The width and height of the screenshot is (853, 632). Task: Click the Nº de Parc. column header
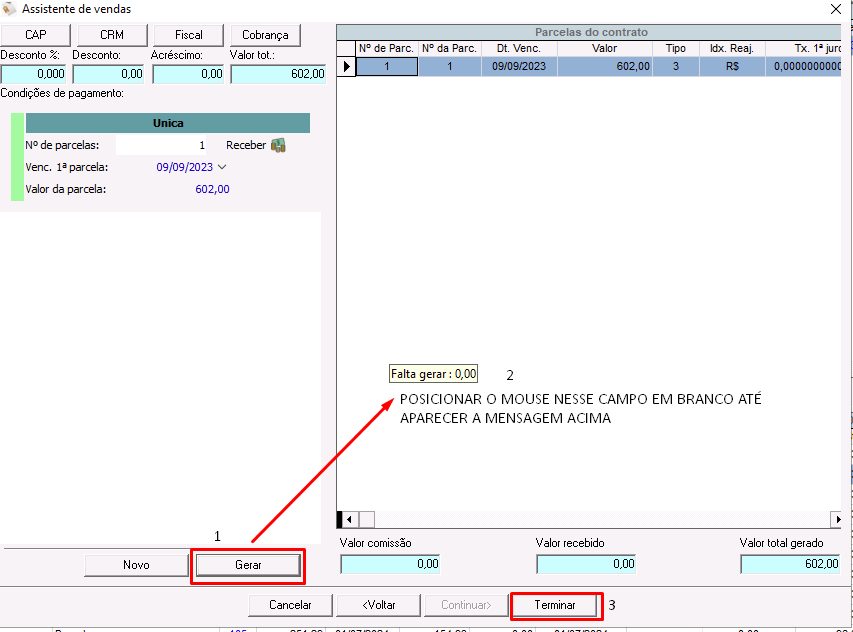(386, 48)
